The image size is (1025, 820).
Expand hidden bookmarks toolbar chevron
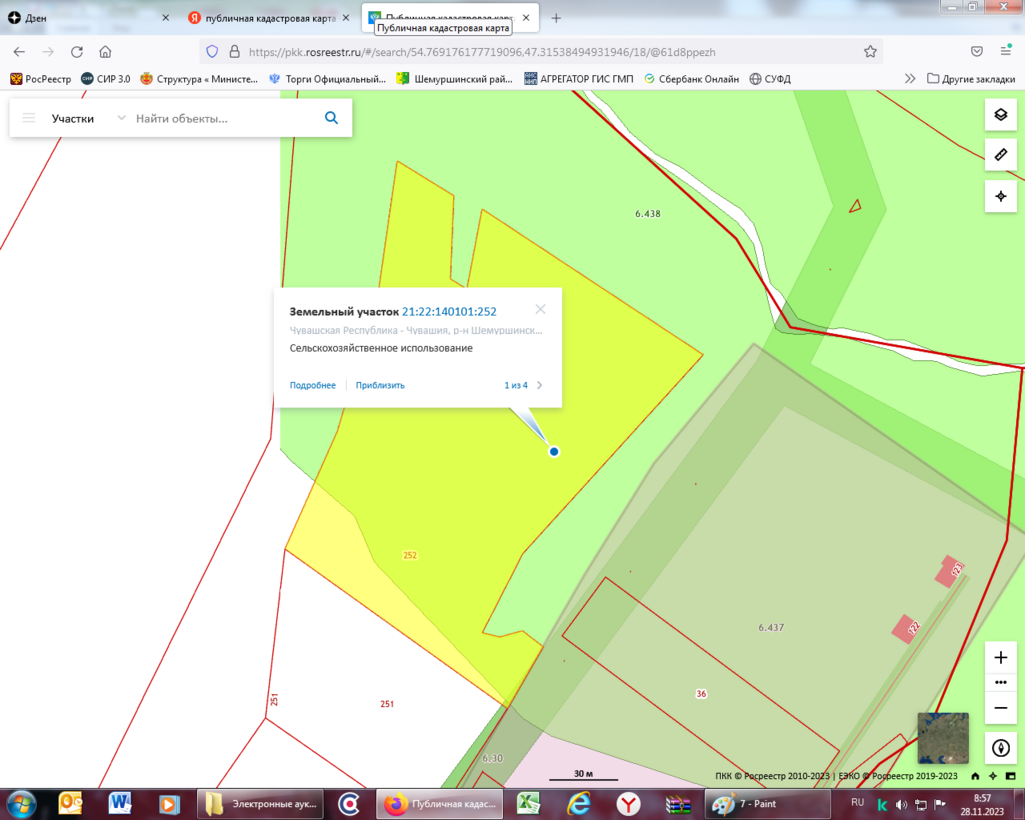click(909, 78)
